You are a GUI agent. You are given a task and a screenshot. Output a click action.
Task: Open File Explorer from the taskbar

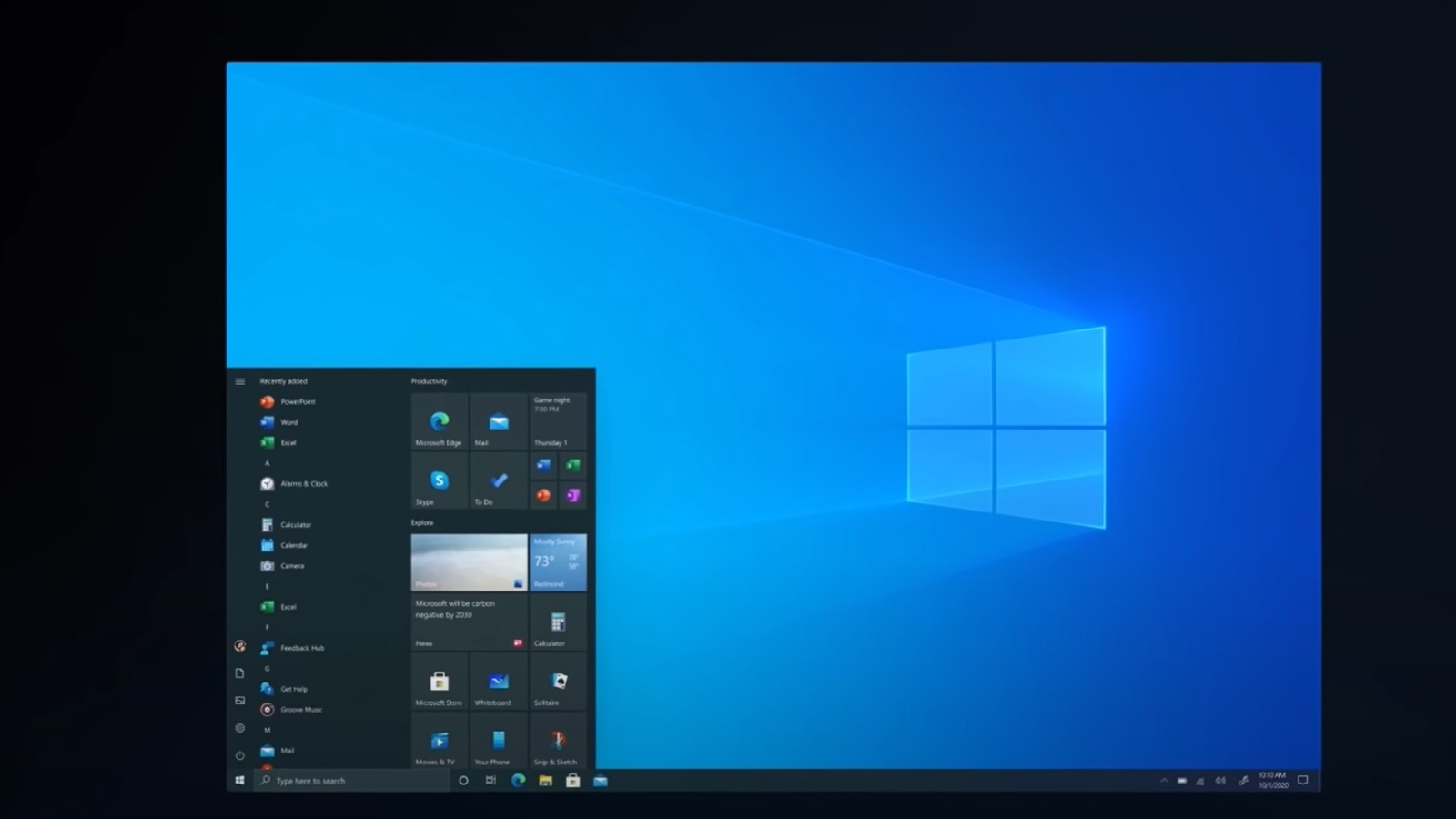(545, 781)
